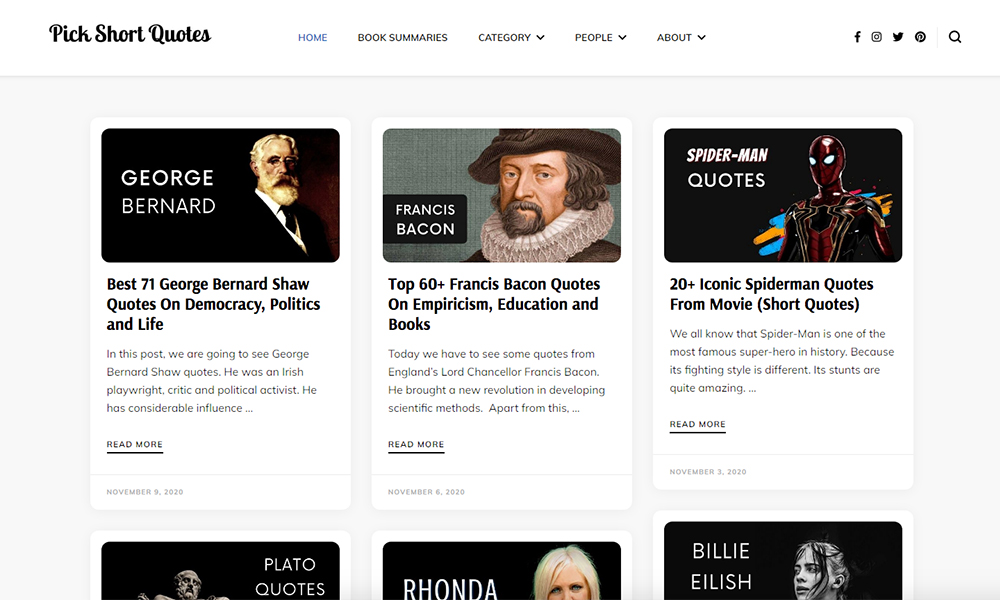Click the search magnifier icon

point(955,37)
